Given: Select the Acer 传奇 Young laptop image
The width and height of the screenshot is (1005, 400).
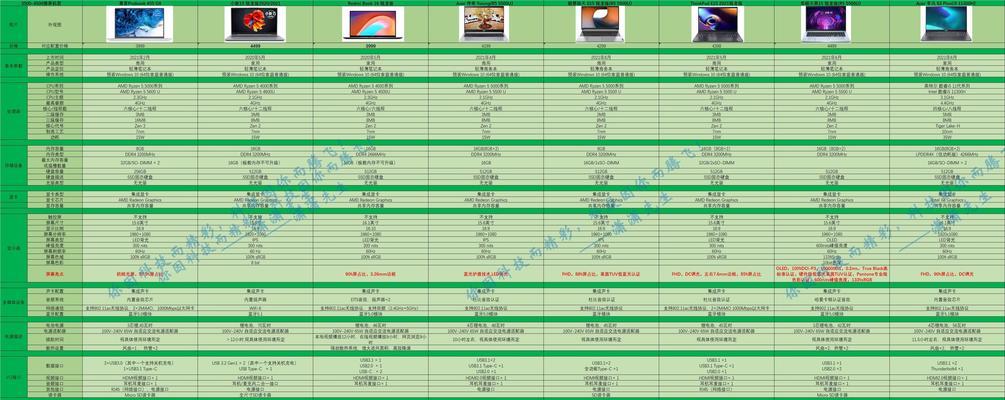Looking at the screenshot, I should [485, 24].
